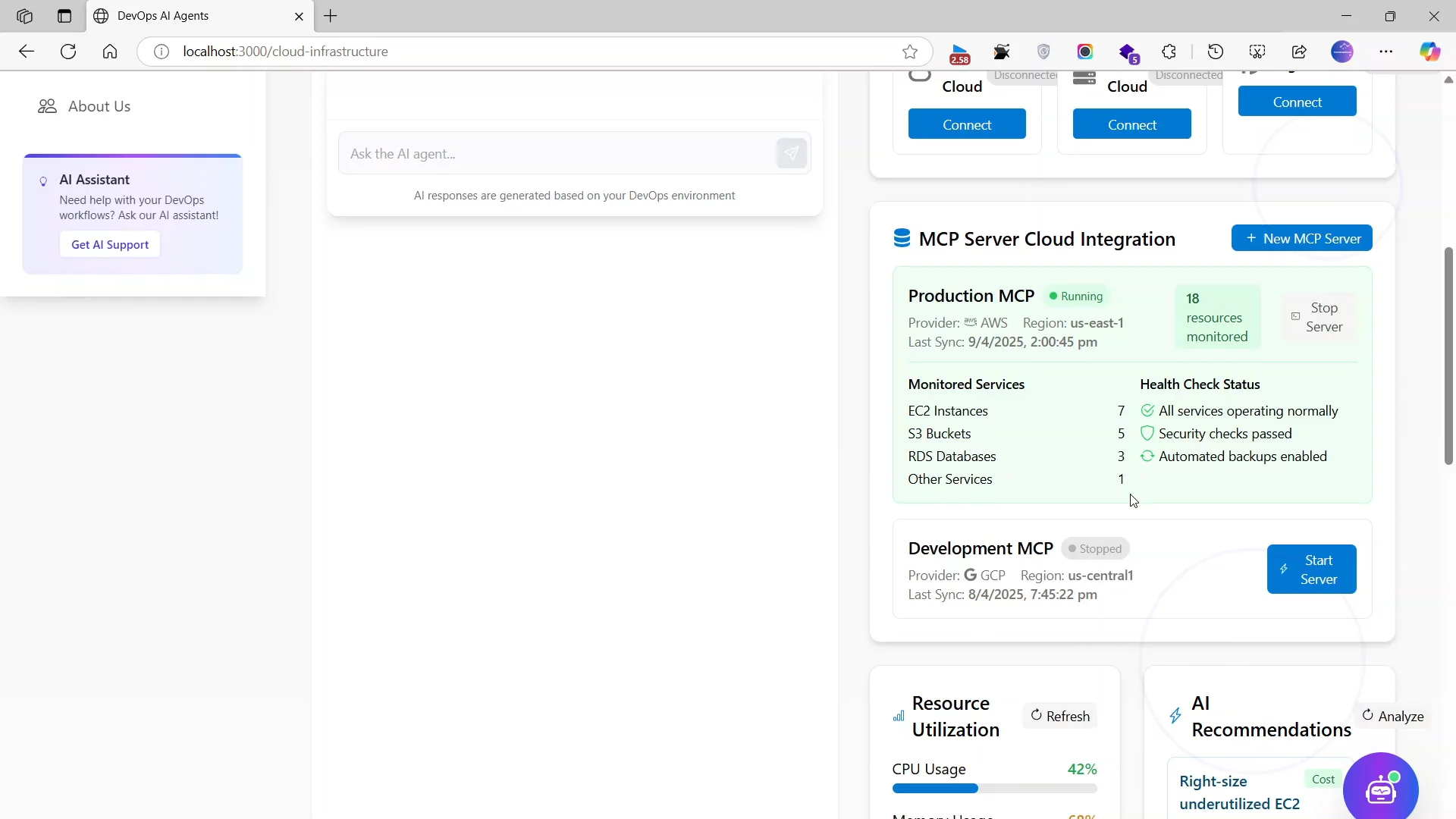Open browser extensions puzzle icon
Viewport: 1456px width, 819px height.
1169,52
